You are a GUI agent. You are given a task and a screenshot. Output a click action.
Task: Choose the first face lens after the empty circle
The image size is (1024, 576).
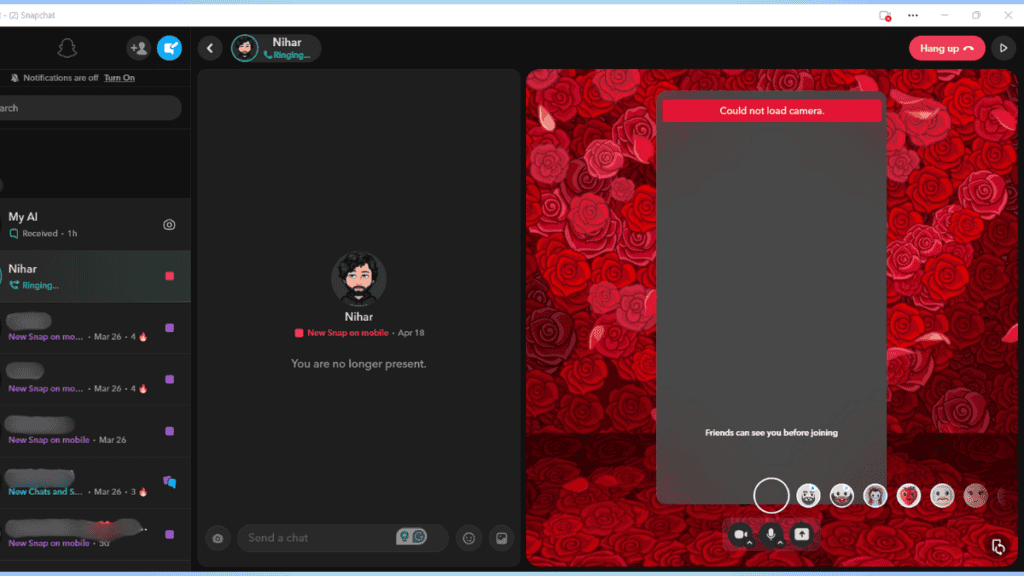click(x=808, y=496)
